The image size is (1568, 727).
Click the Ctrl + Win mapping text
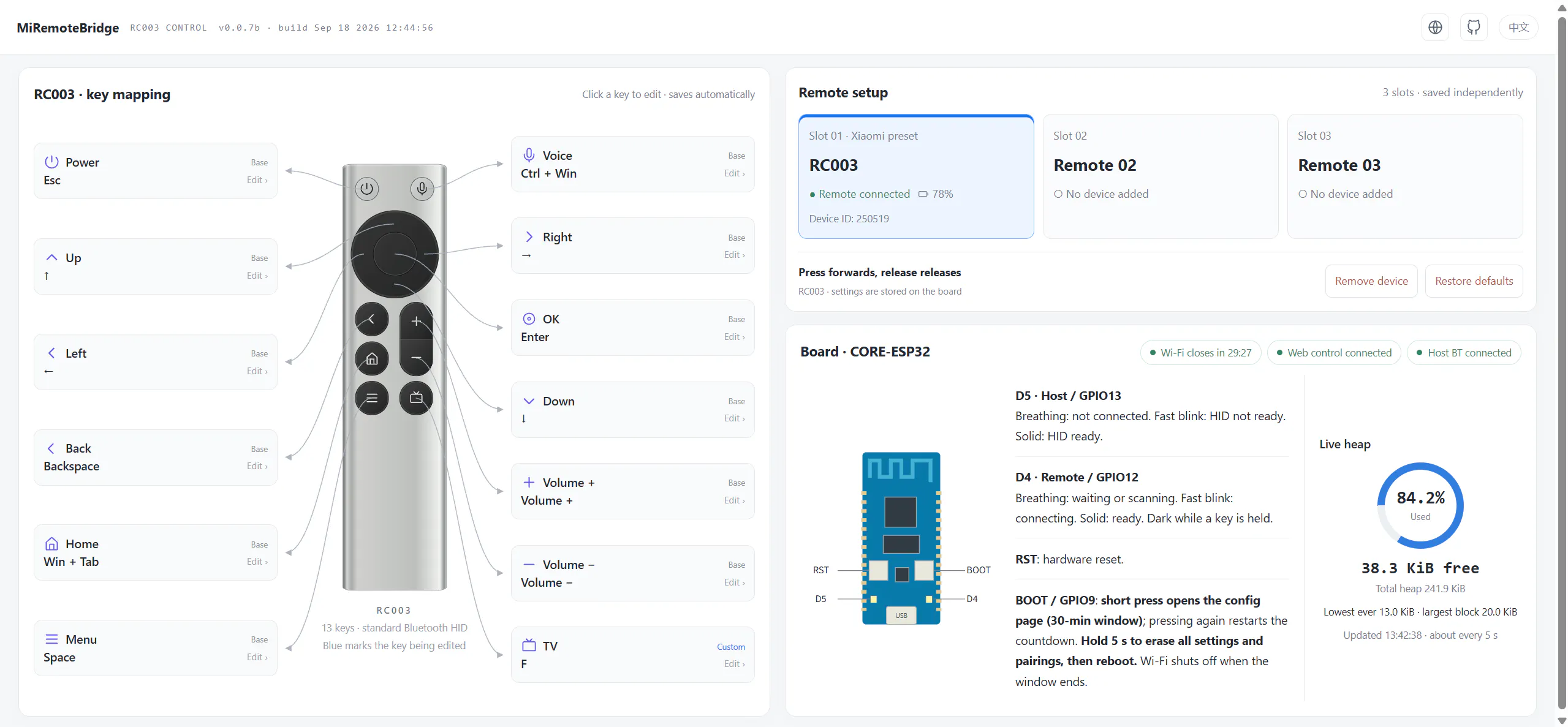[548, 173]
